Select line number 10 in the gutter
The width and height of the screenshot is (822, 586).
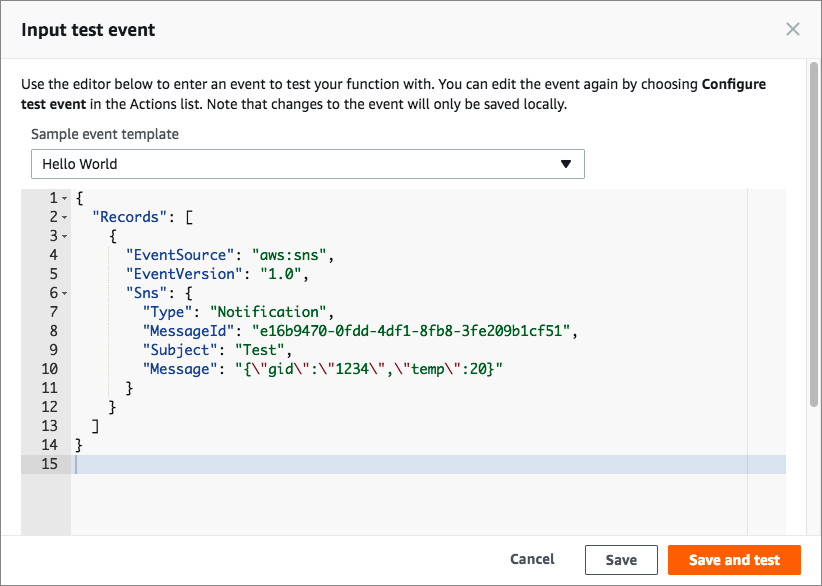pyautogui.click(x=48, y=369)
